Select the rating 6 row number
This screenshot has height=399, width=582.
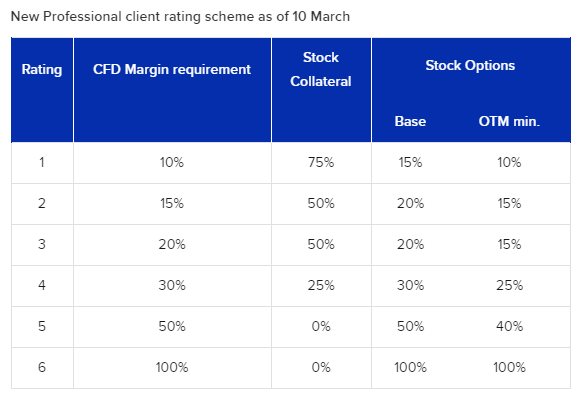(42, 367)
